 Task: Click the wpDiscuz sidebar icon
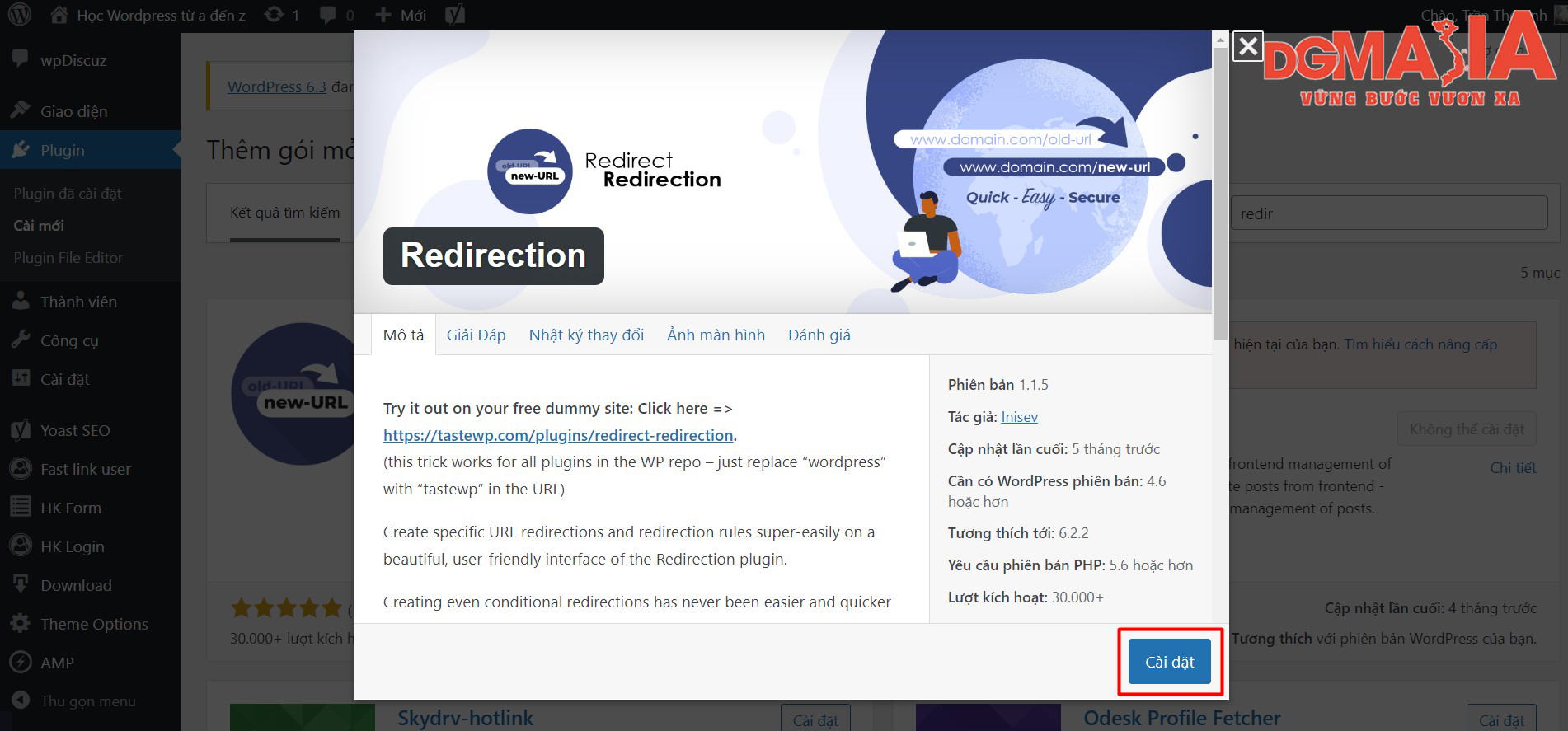tap(21, 59)
